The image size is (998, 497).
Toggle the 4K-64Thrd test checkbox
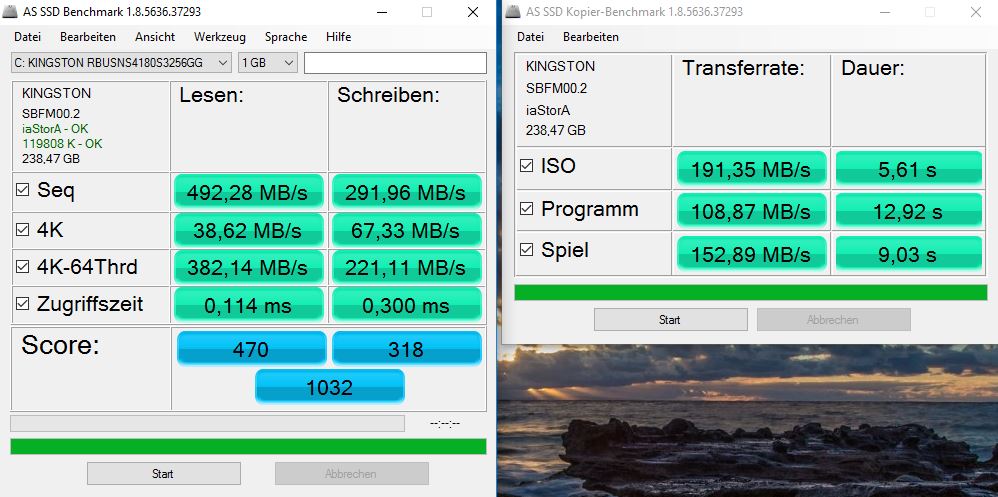[23, 267]
